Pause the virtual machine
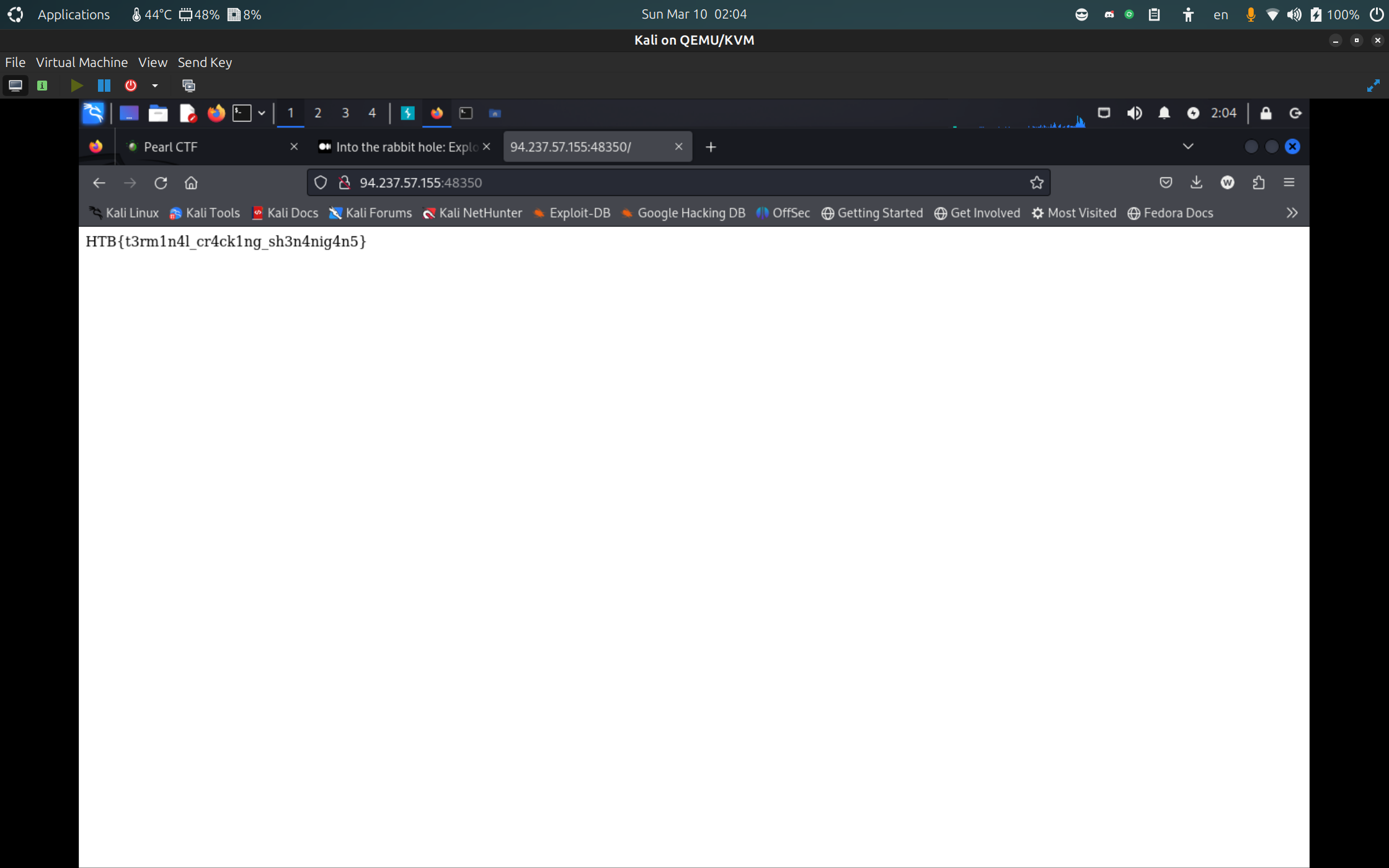Screen dimensions: 1389x868 tap(104, 86)
